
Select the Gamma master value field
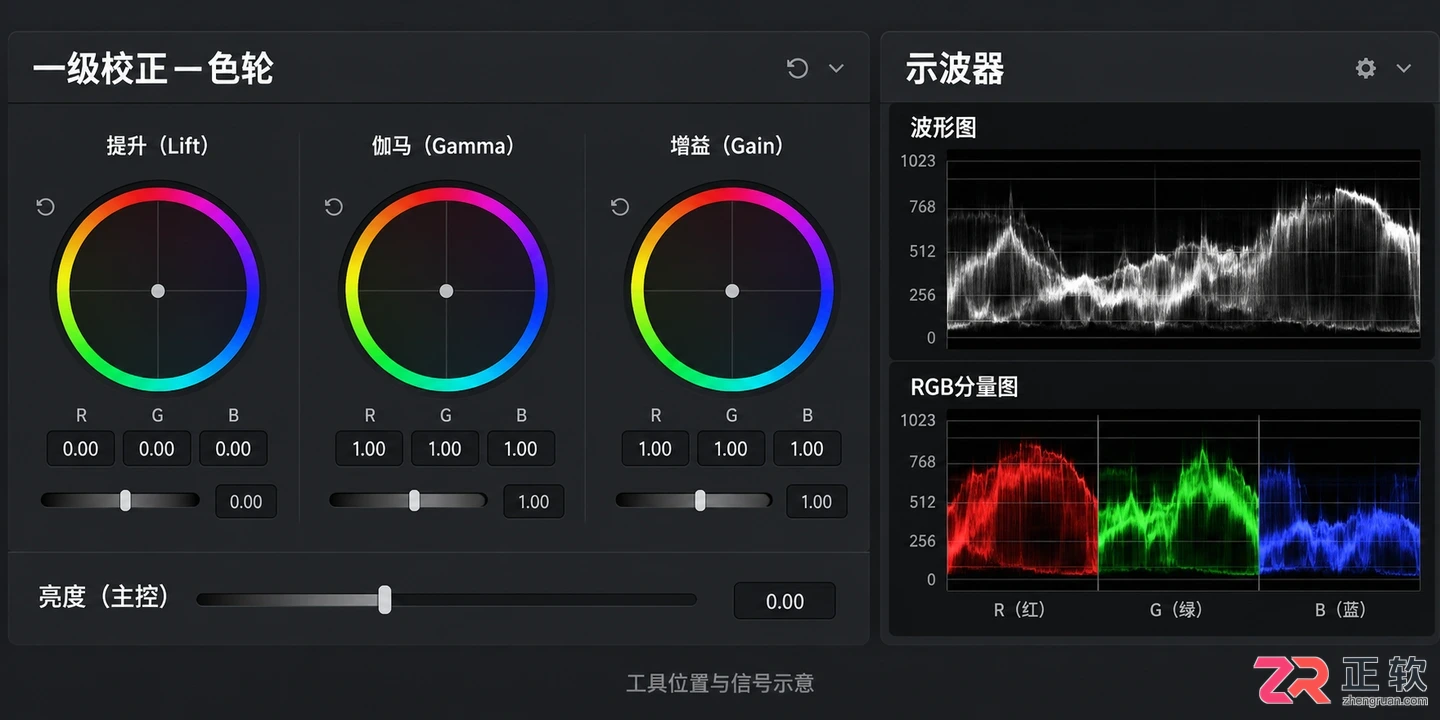point(534,502)
